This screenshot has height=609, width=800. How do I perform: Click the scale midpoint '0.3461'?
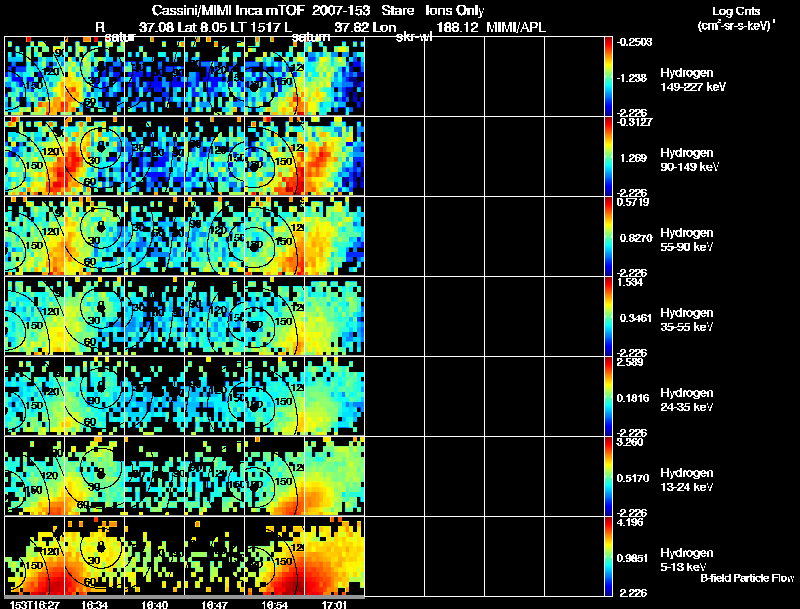point(636,318)
